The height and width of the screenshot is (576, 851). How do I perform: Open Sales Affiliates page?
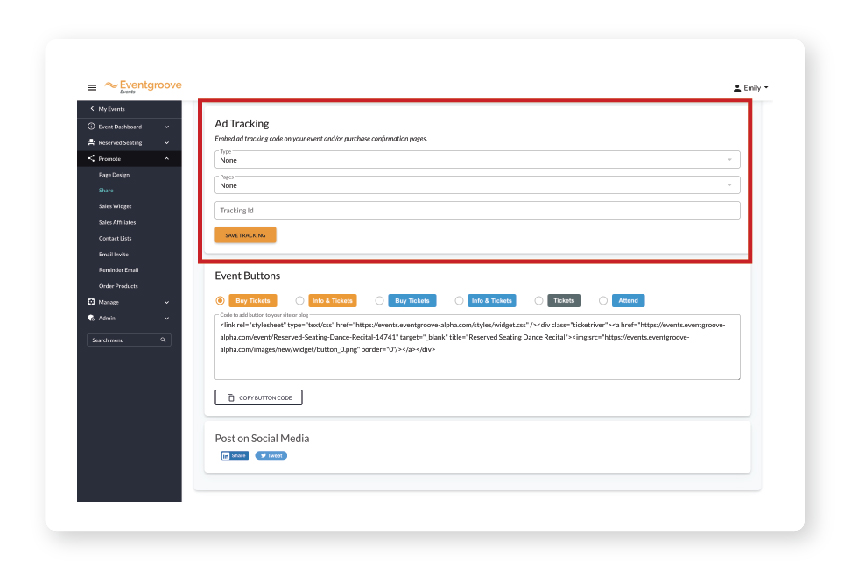(x=117, y=222)
